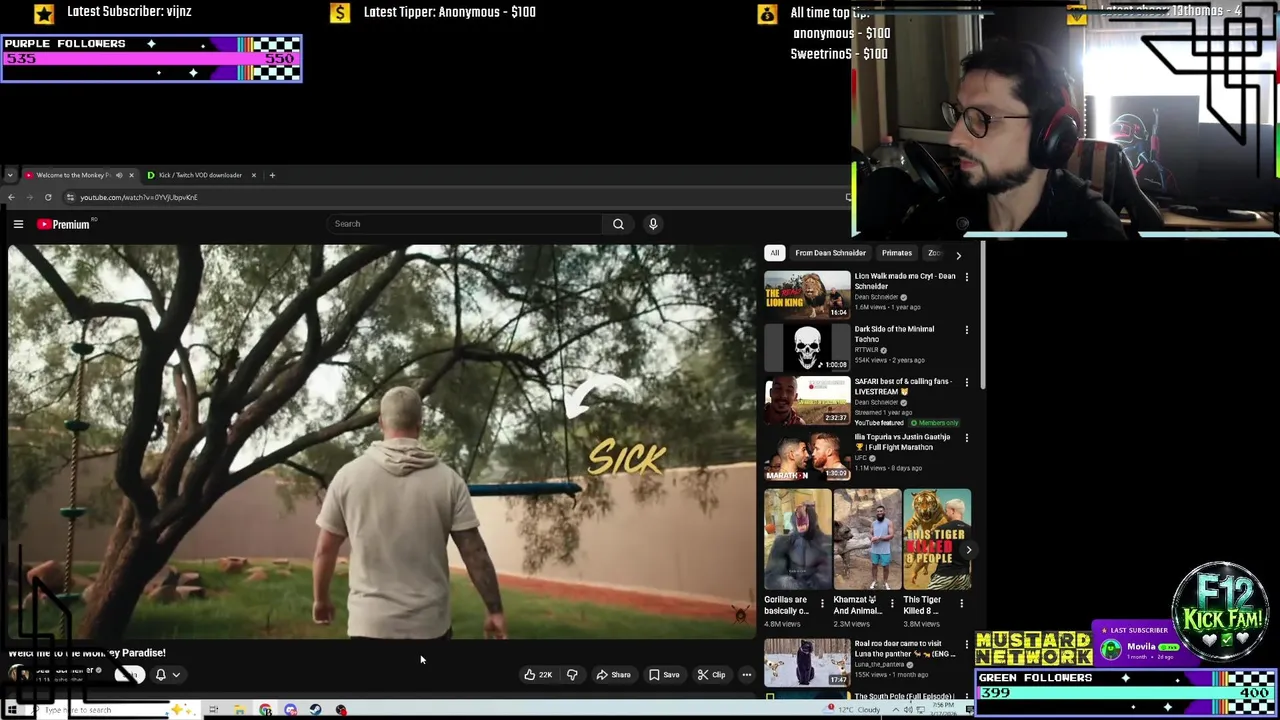Focus the YouTube Search field
Screen dimensions: 1280x720
(x=465, y=224)
